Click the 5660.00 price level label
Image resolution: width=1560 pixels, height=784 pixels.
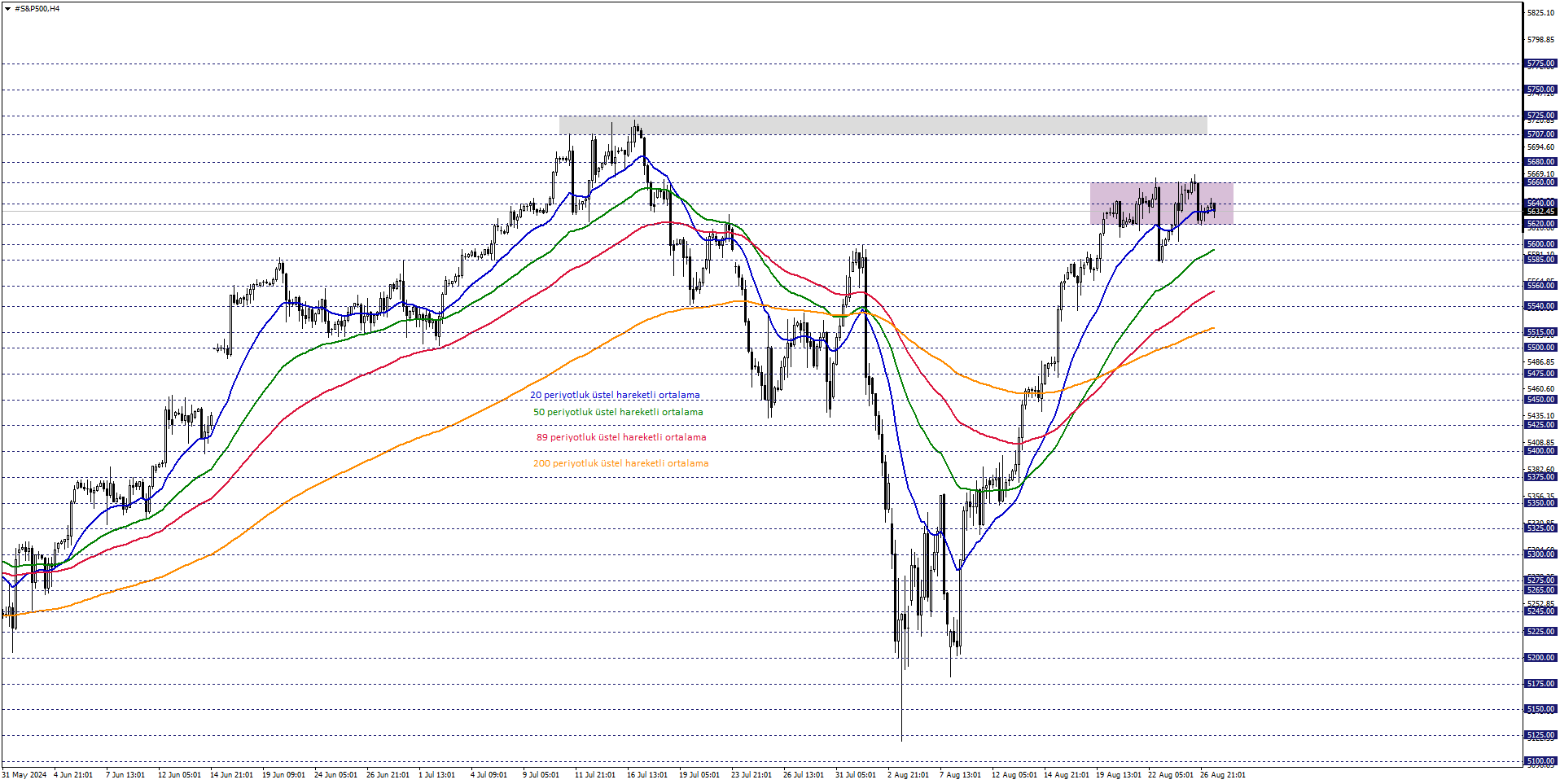[1540, 182]
